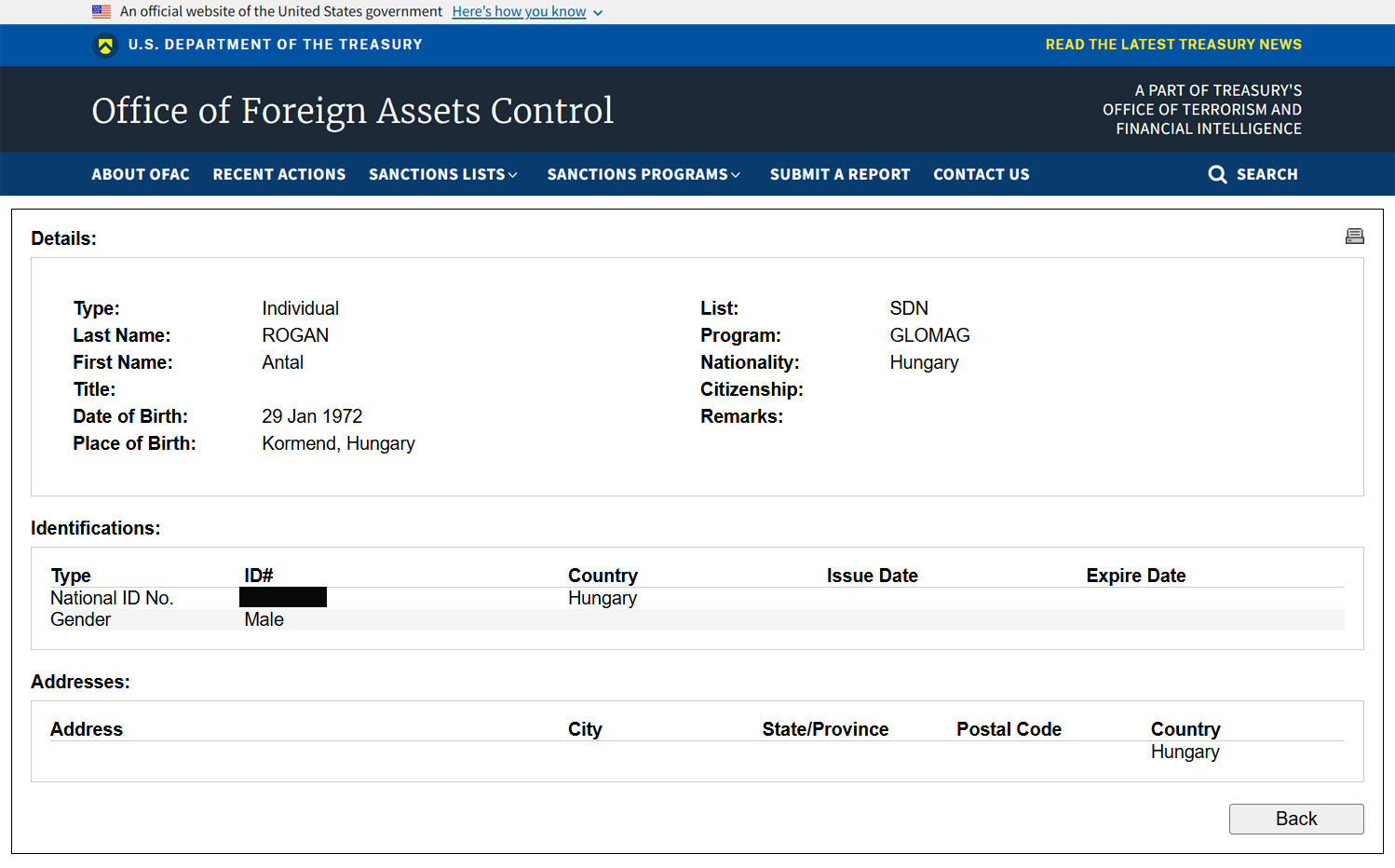Open Here's how you know link
This screenshot has height=868, width=1395.
519,11
